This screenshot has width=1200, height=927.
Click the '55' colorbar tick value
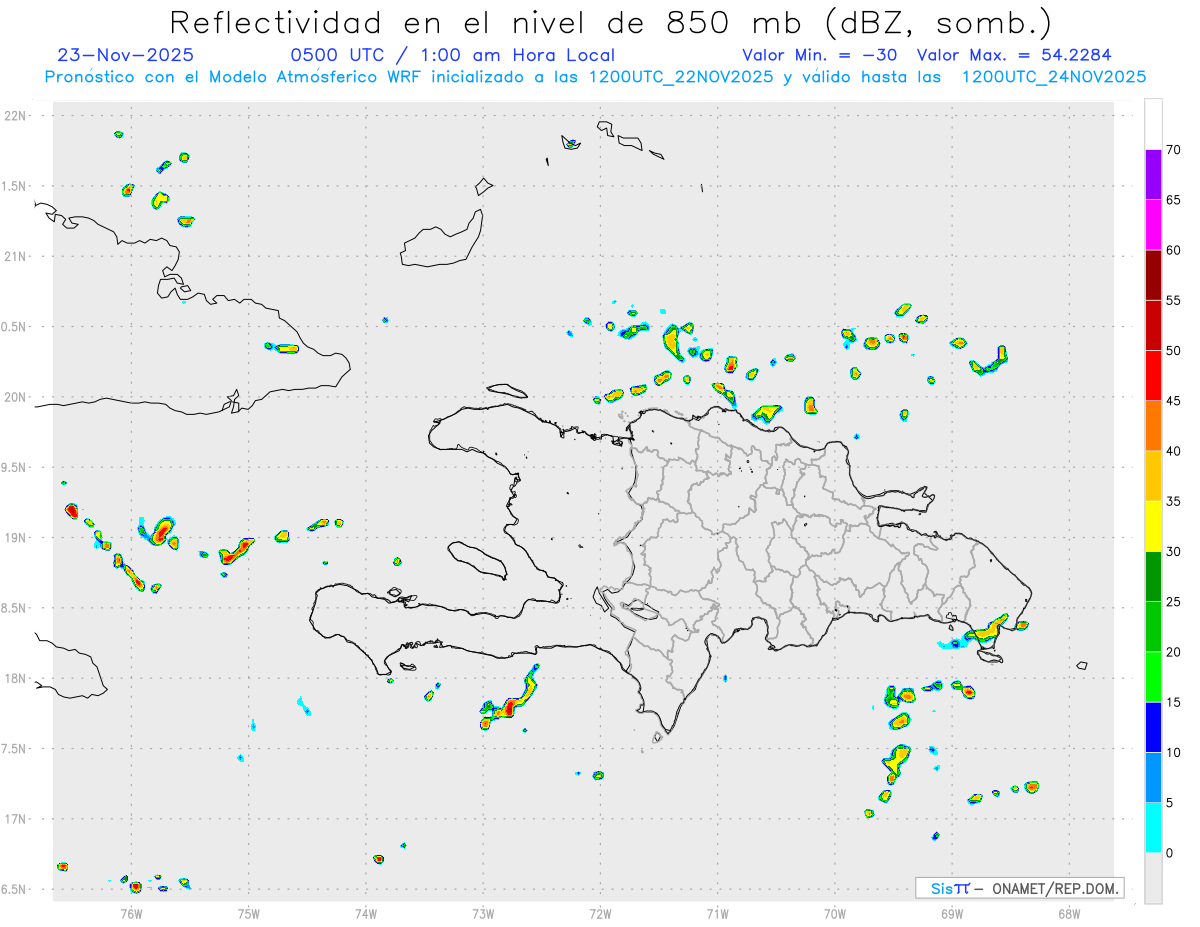(1175, 300)
